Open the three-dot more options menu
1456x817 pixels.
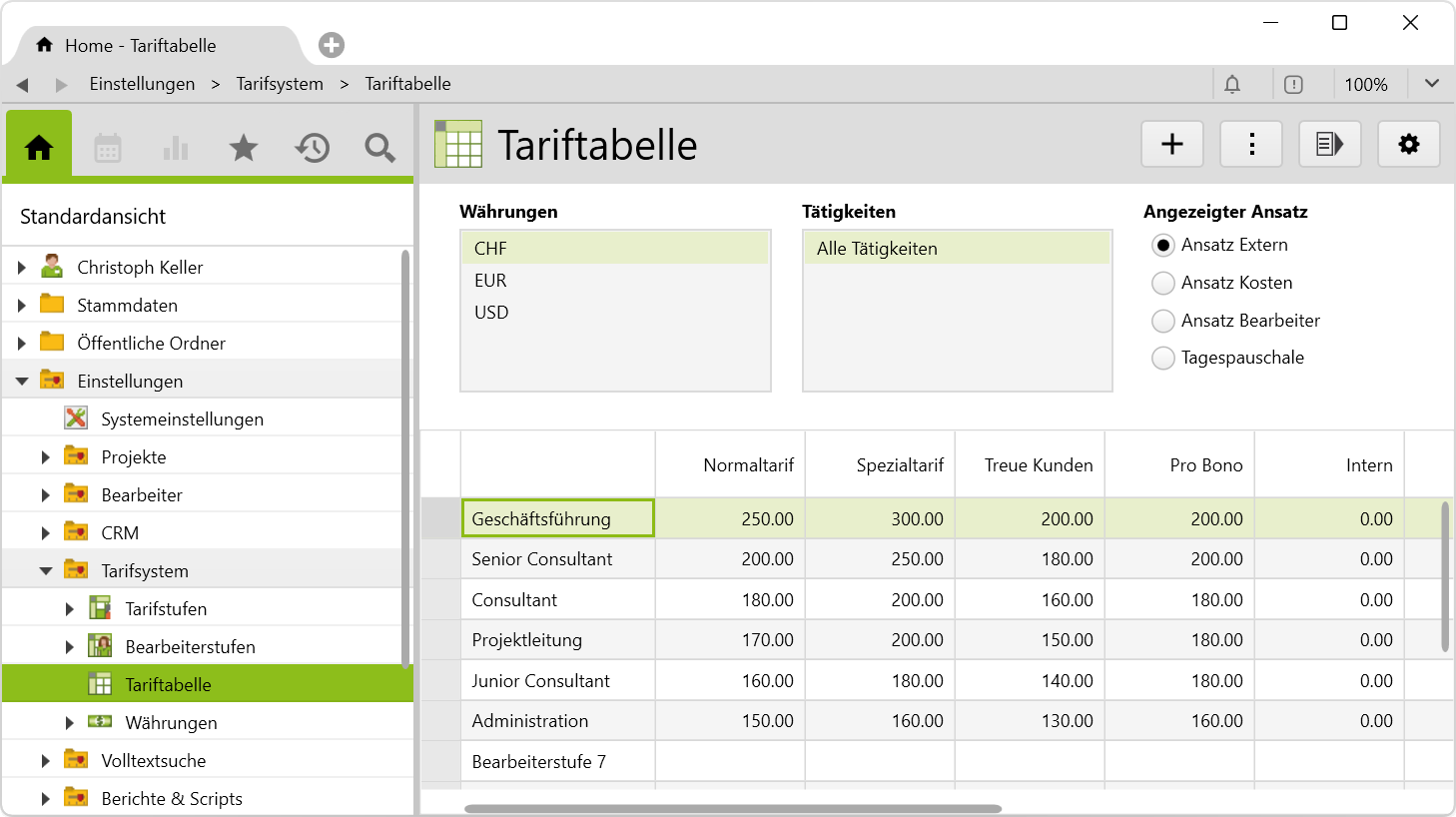click(x=1251, y=145)
